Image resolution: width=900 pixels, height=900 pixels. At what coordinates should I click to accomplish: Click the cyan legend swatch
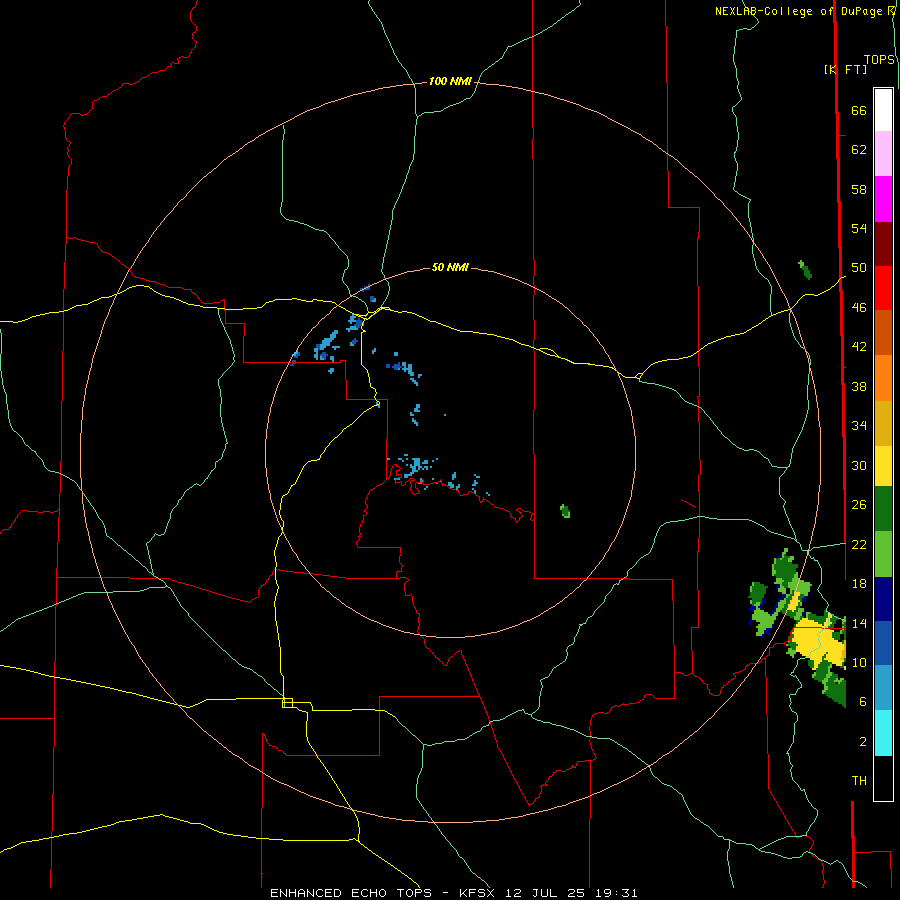(883, 733)
